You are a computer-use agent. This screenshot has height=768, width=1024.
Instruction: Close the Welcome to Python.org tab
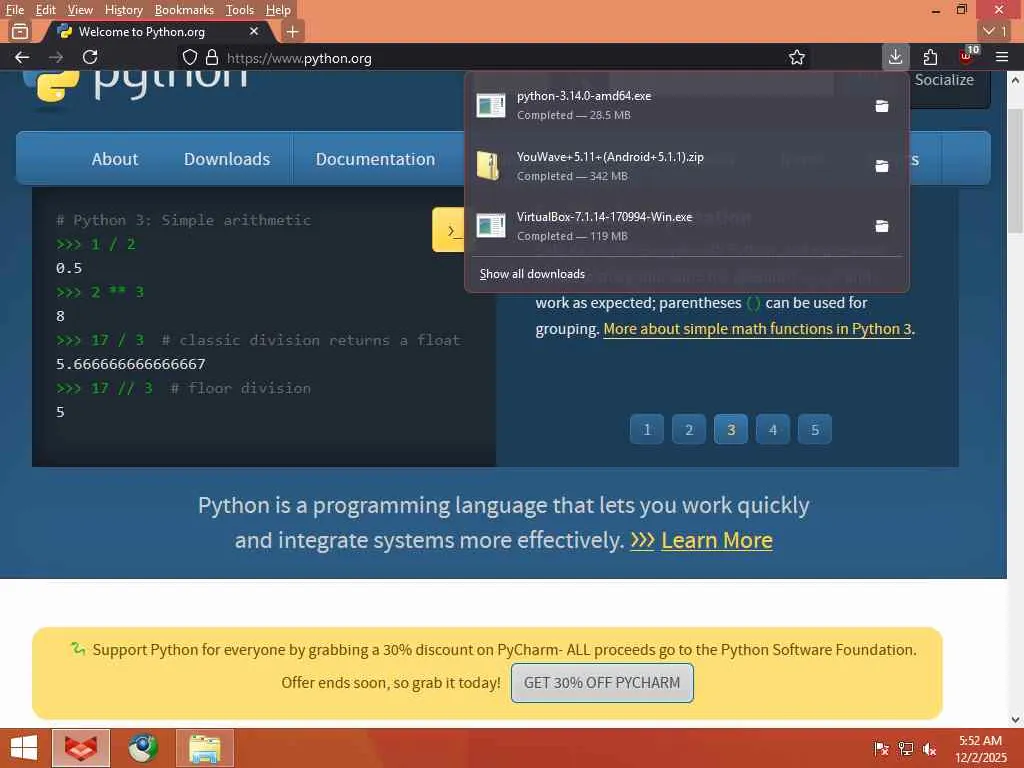point(253,31)
